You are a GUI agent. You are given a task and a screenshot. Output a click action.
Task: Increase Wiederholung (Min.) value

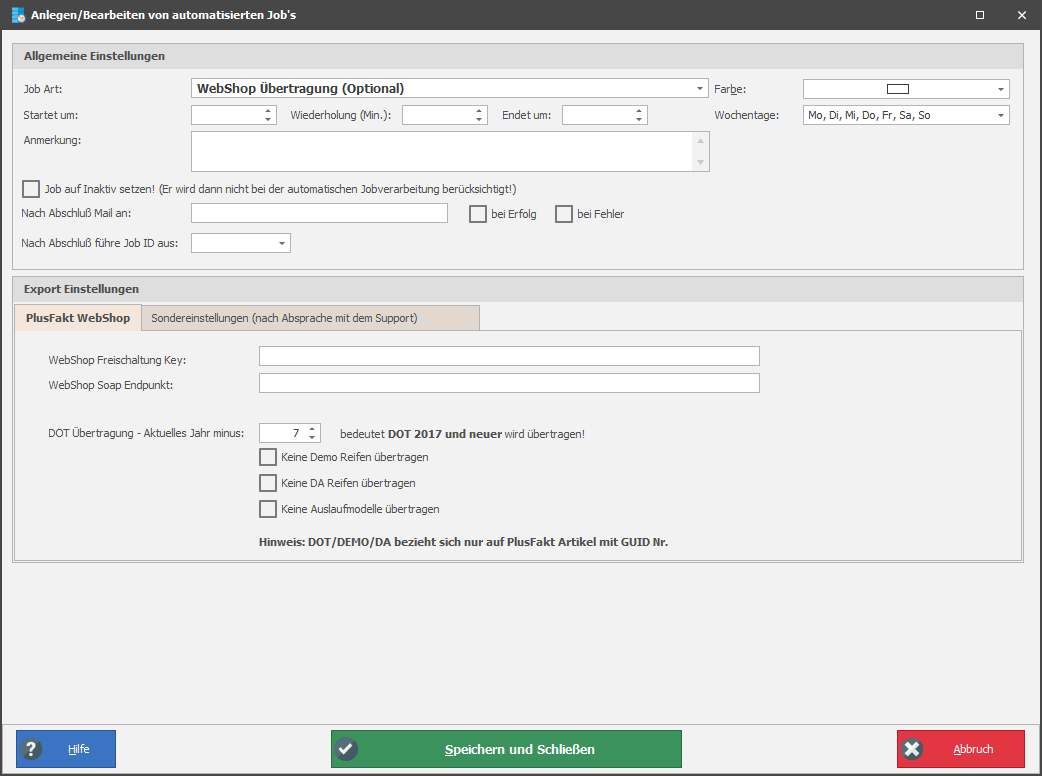coord(478,111)
